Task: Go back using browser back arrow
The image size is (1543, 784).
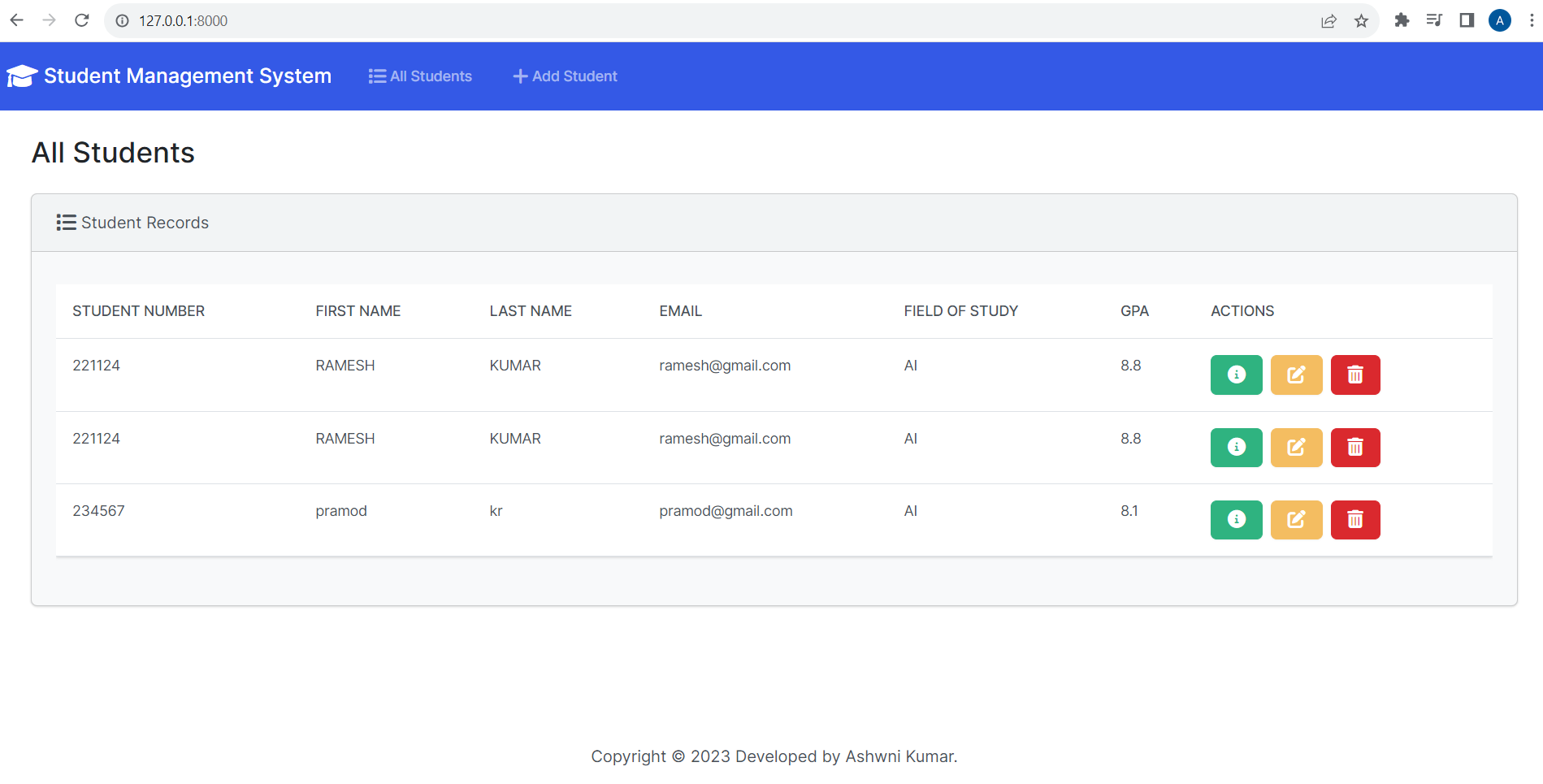Action: click(x=16, y=20)
